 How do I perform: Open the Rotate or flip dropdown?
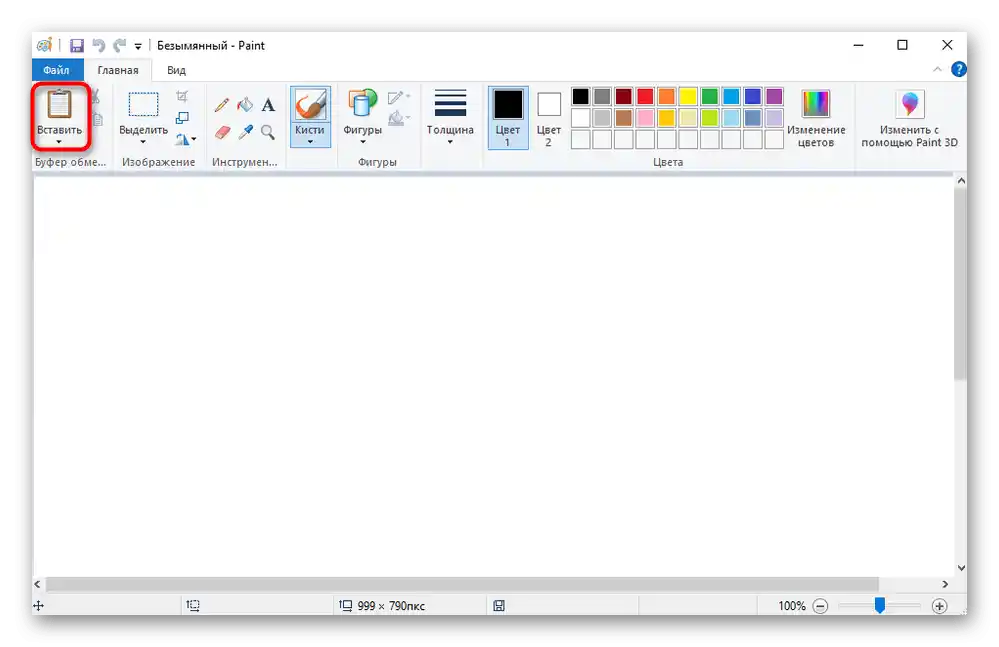185,139
